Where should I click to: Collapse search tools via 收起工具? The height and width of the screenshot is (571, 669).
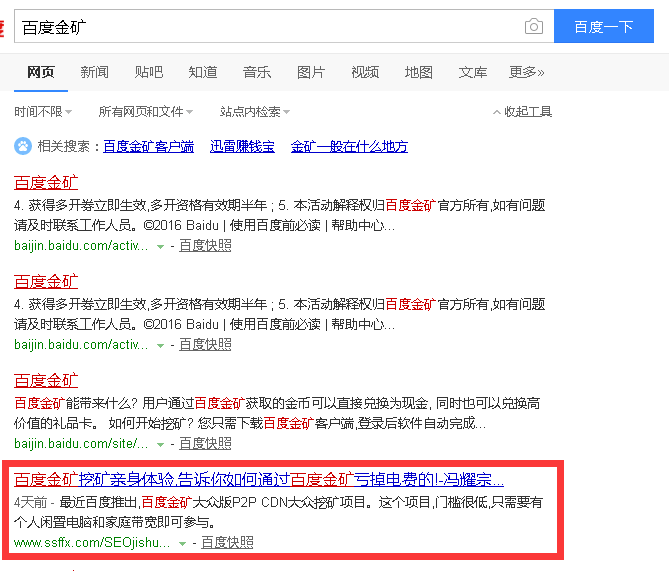pos(523,112)
